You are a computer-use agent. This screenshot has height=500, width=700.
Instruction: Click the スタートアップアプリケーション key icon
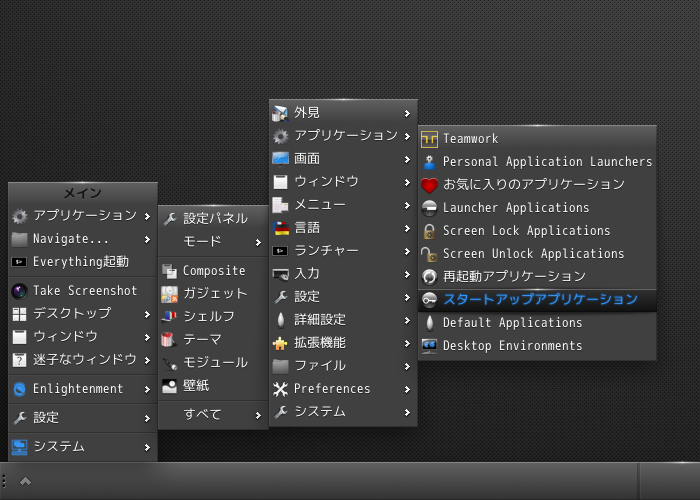point(429,300)
